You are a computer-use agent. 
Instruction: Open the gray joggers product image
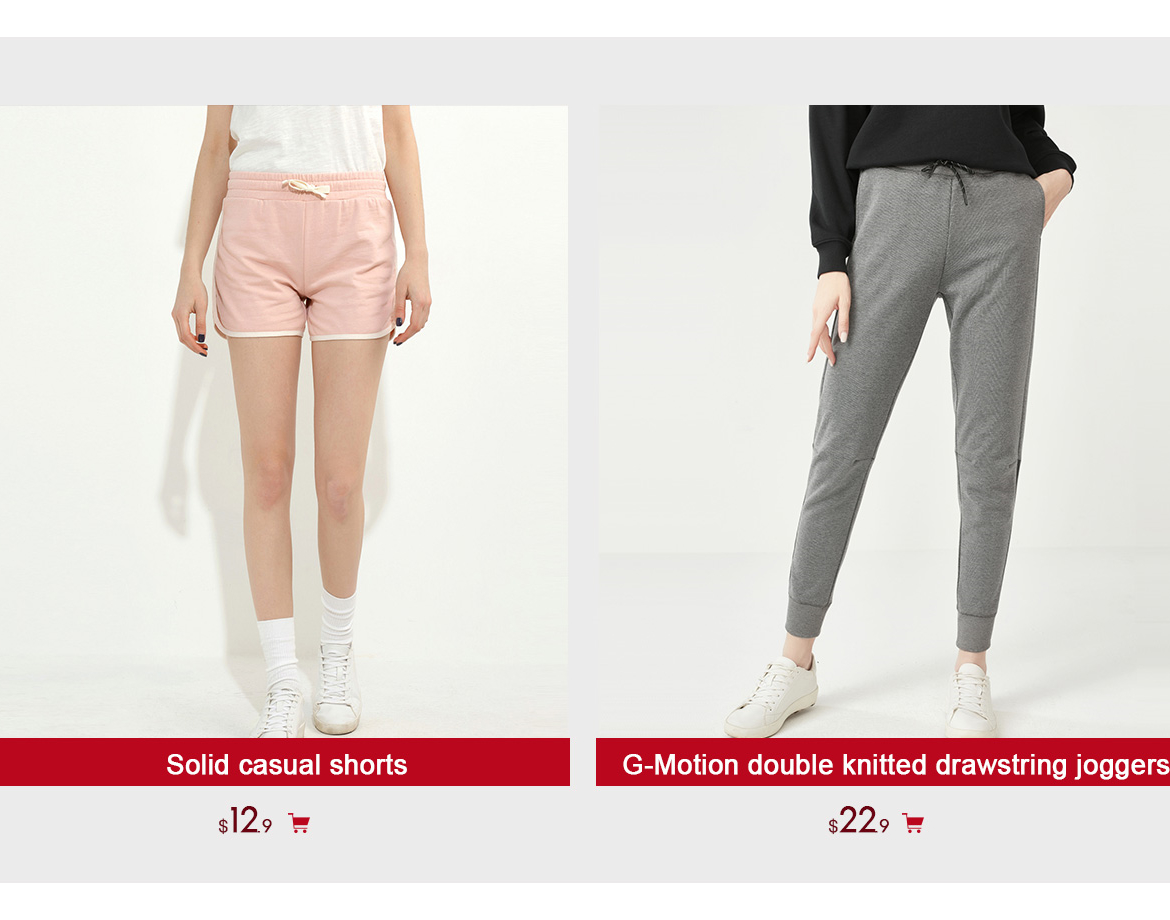click(x=883, y=422)
